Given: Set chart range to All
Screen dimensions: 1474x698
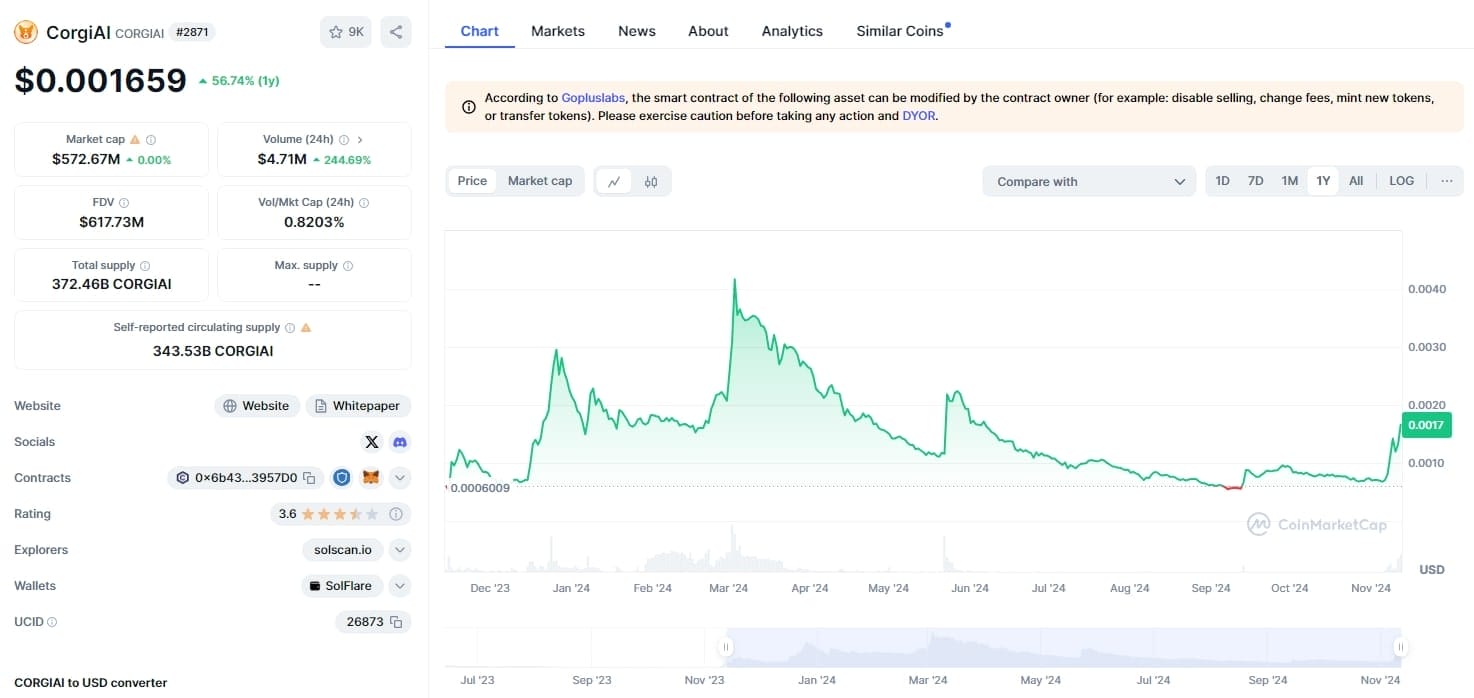Looking at the screenshot, I should (1356, 181).
